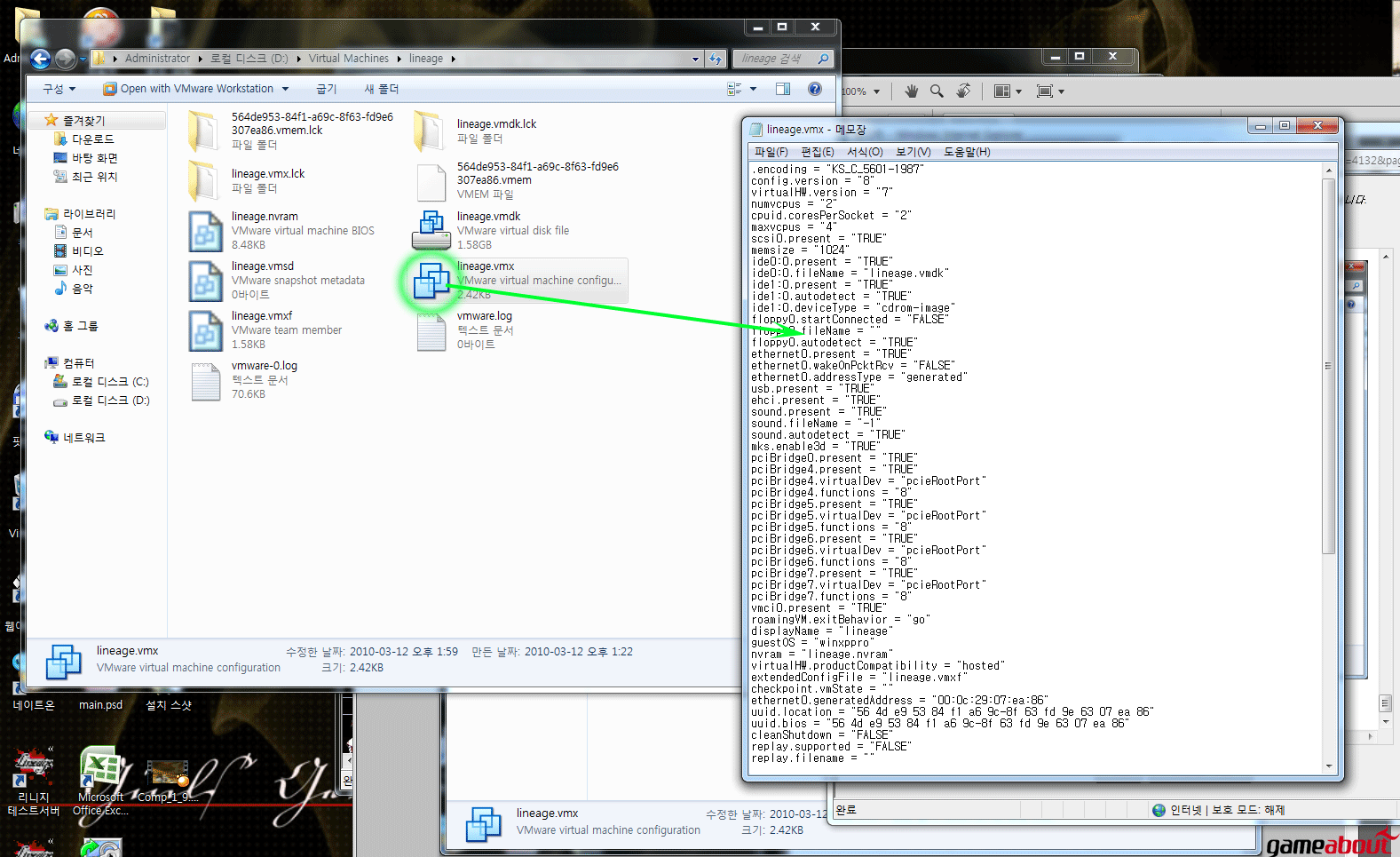Navigate to Administrator breadcrumb
1400x857 pixels.
coord(157,59)
